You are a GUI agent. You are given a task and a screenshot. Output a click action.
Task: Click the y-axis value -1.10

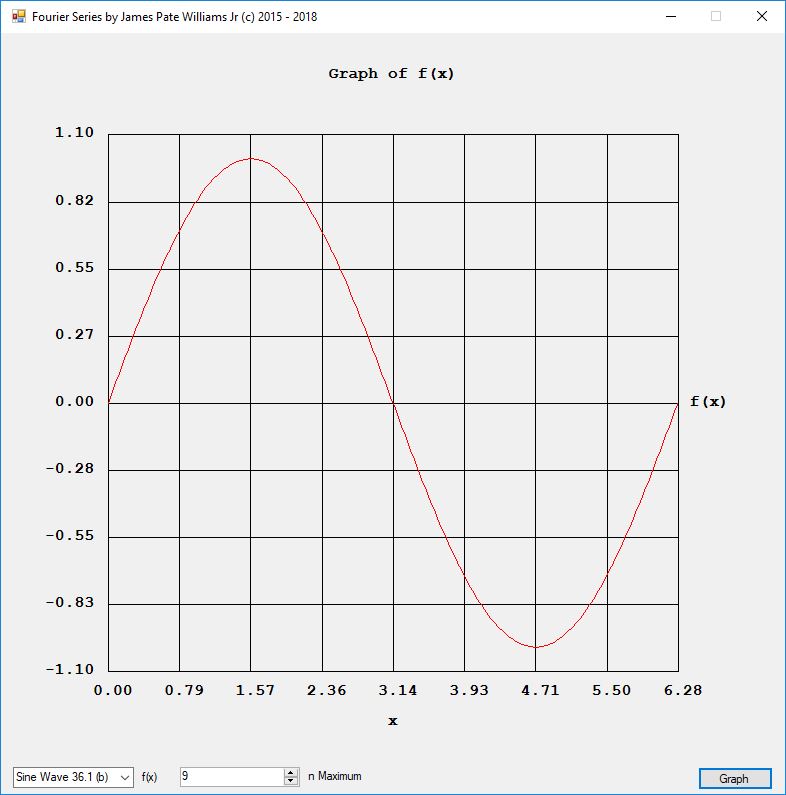click(x=70, y=669)
